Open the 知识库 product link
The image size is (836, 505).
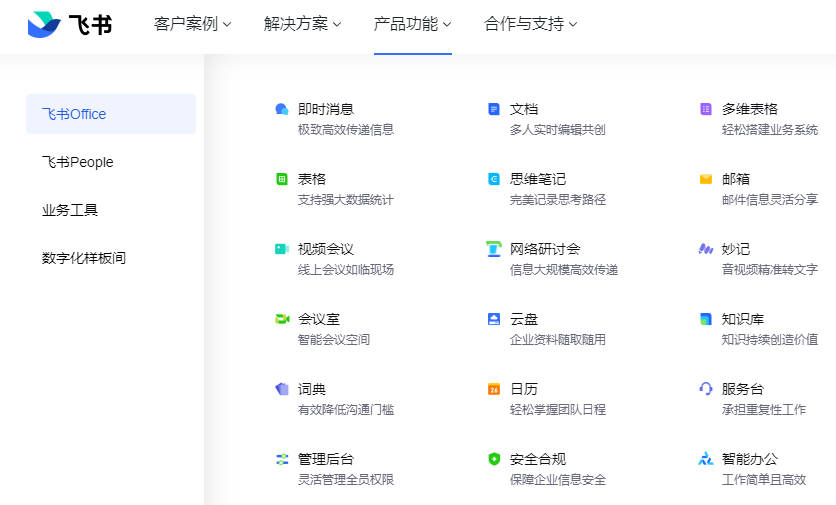pyautogui.click(x=743, y=319)
